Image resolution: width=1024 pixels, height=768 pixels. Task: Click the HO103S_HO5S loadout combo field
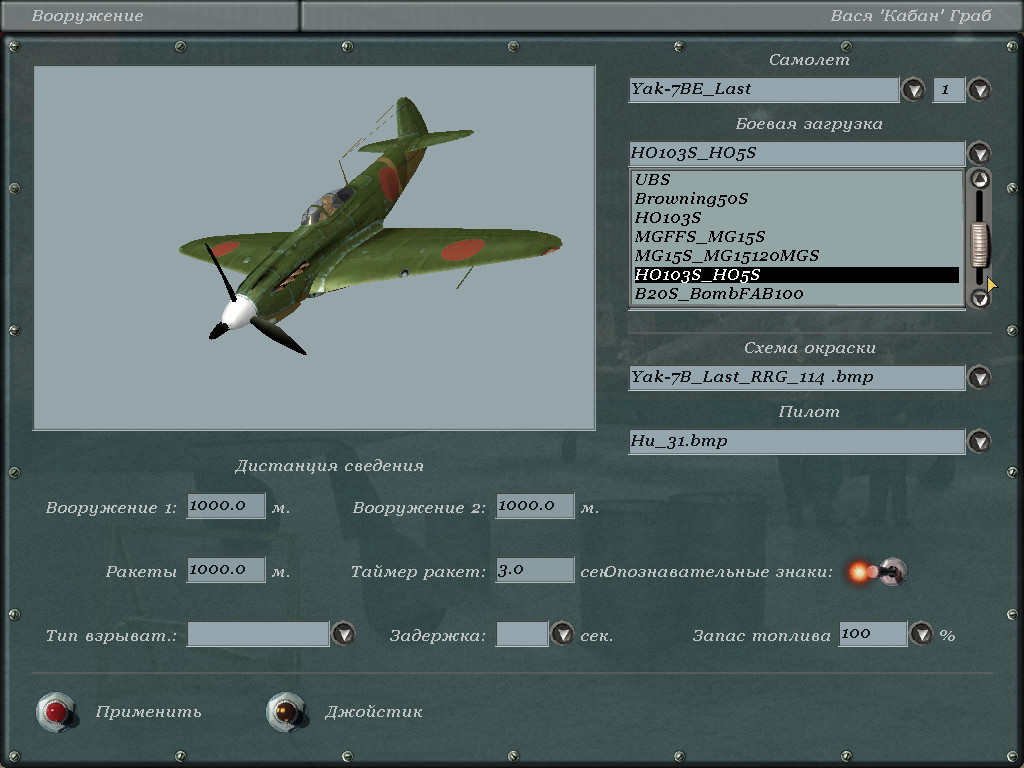pyautogui.click(x=797, y=153)
